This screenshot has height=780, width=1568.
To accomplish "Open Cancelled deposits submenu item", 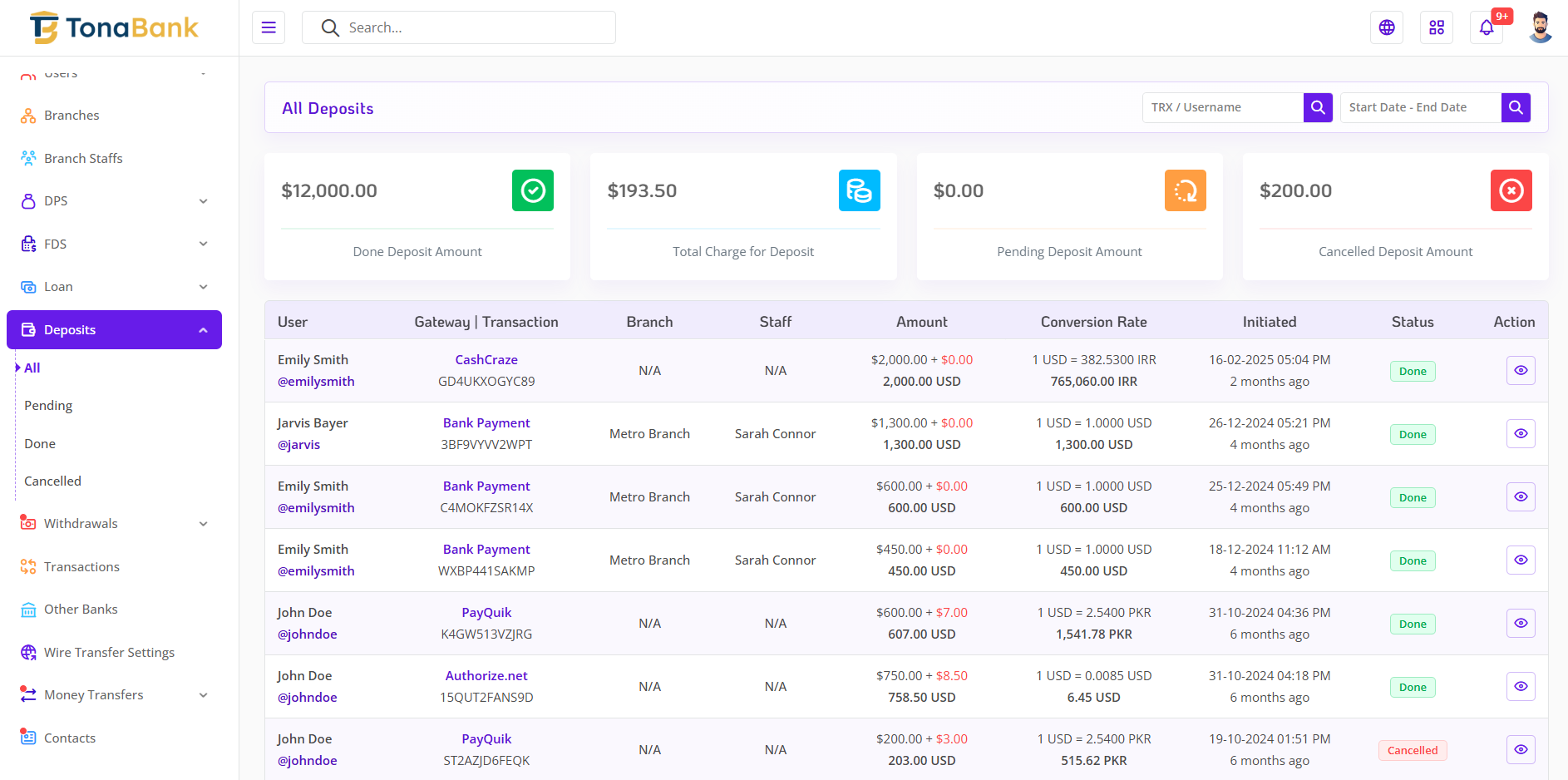I will pos(52,481).
